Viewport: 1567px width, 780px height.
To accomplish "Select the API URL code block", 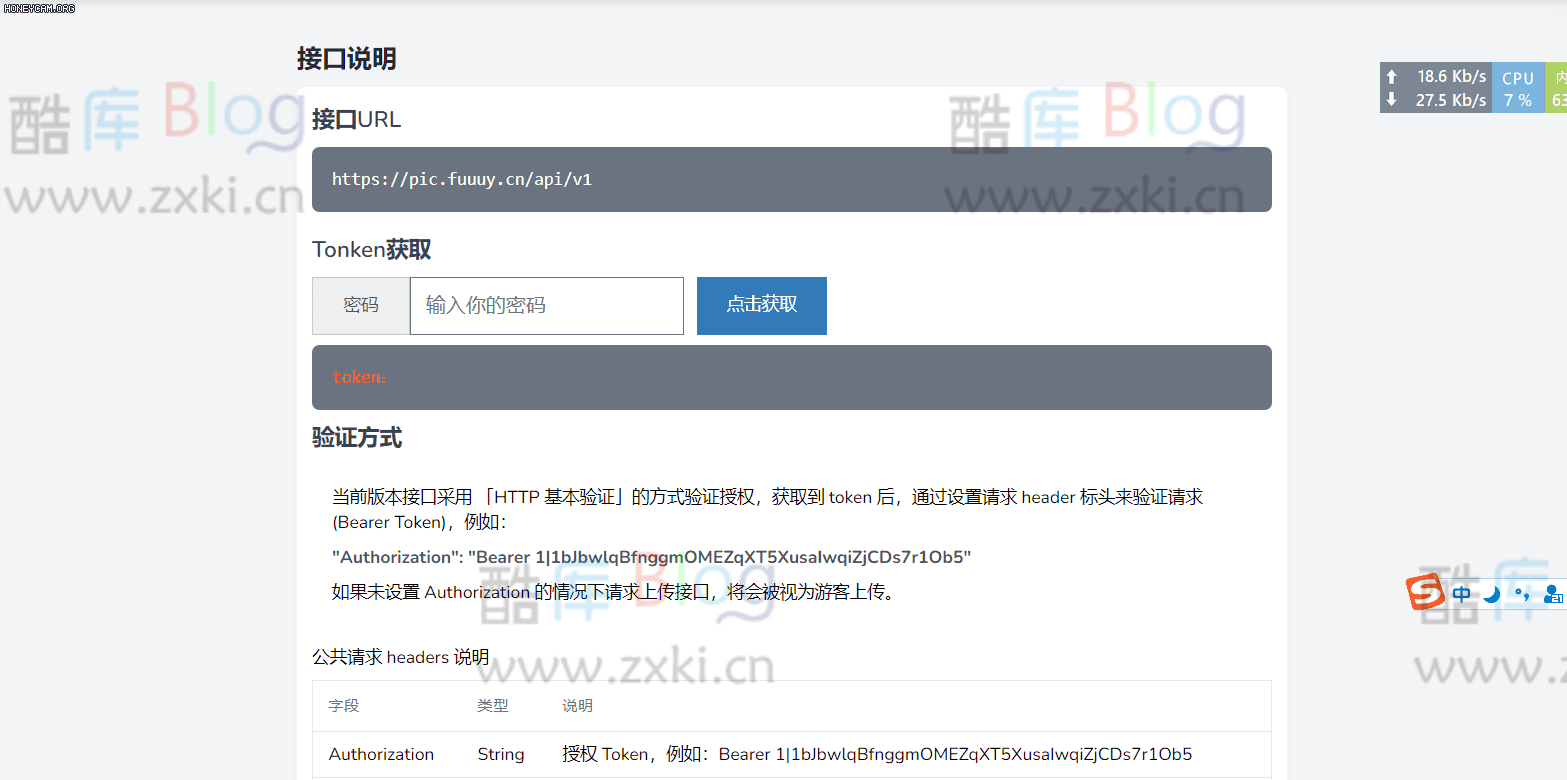I will 791,179.
